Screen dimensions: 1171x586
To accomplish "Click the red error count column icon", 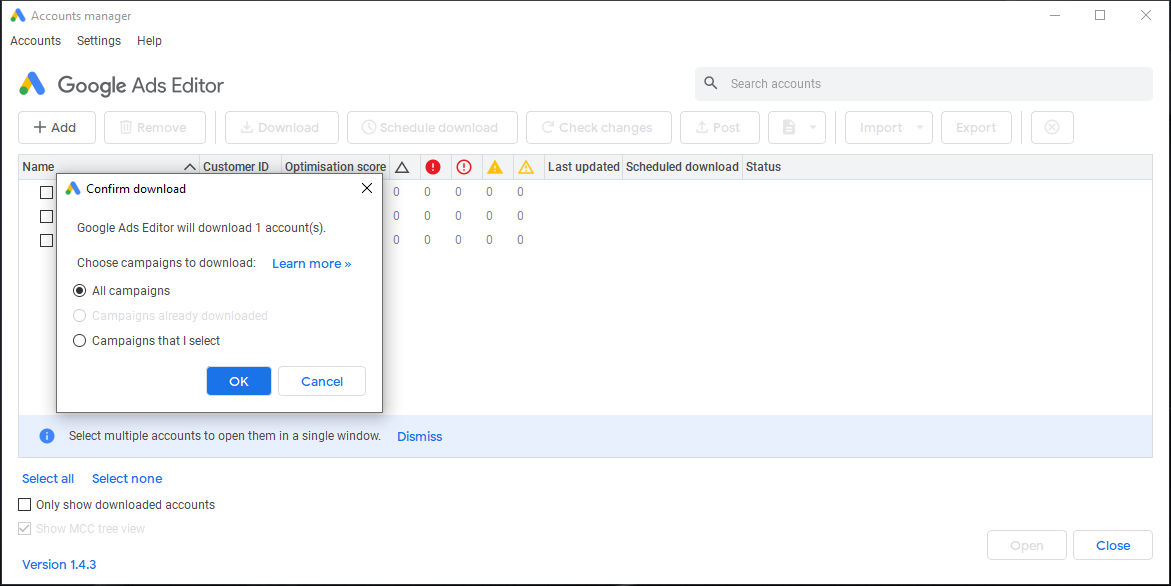I will click(433, 166).
